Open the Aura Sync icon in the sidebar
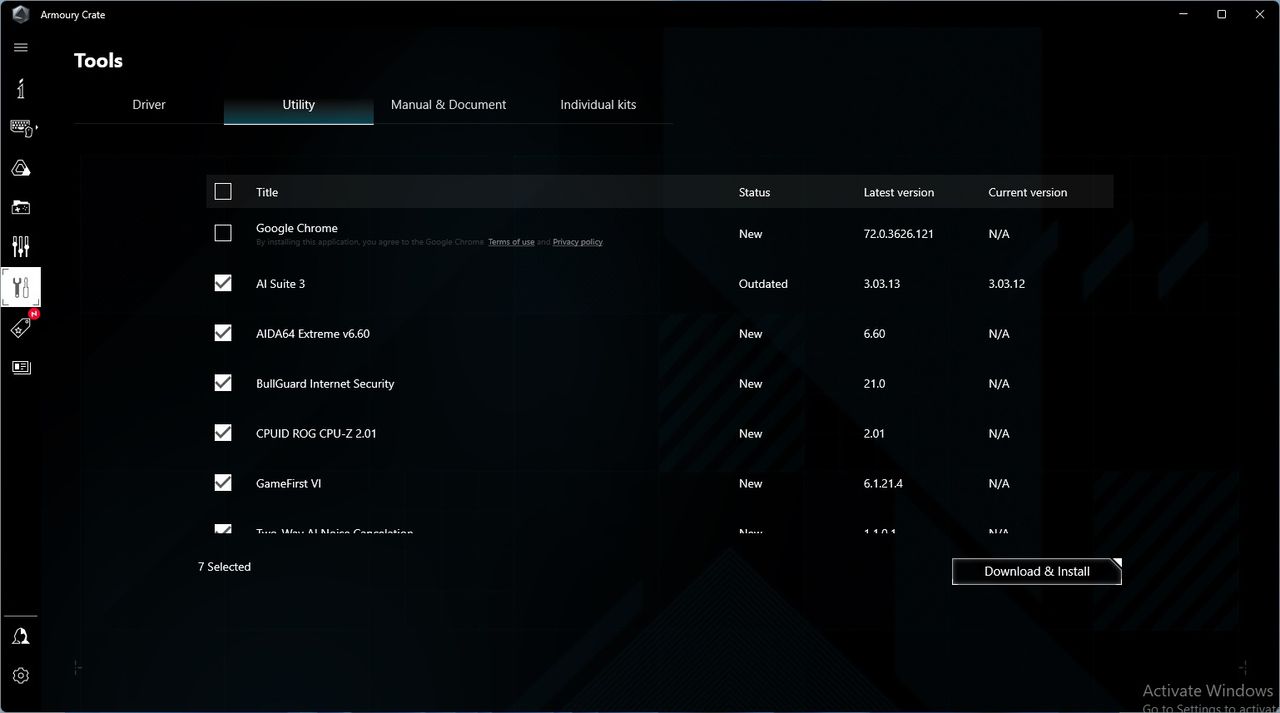Screen dimensions: 1280x713 click(21, 168)
